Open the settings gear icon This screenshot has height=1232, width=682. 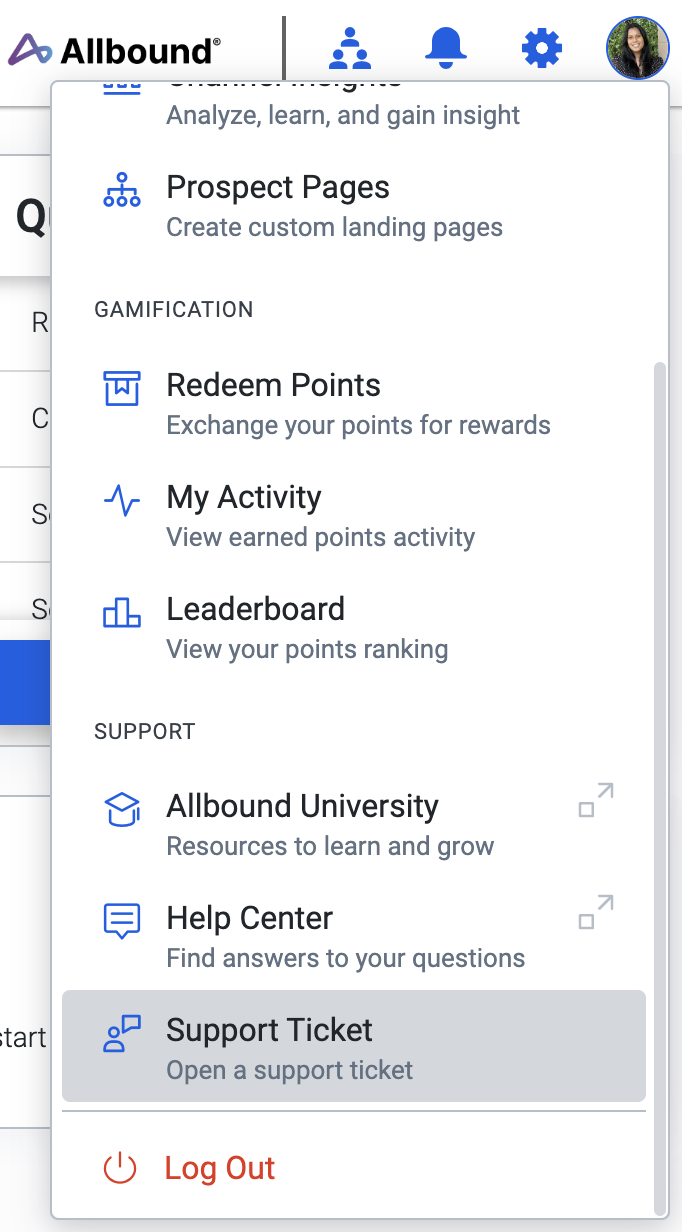tap(542, 47)
